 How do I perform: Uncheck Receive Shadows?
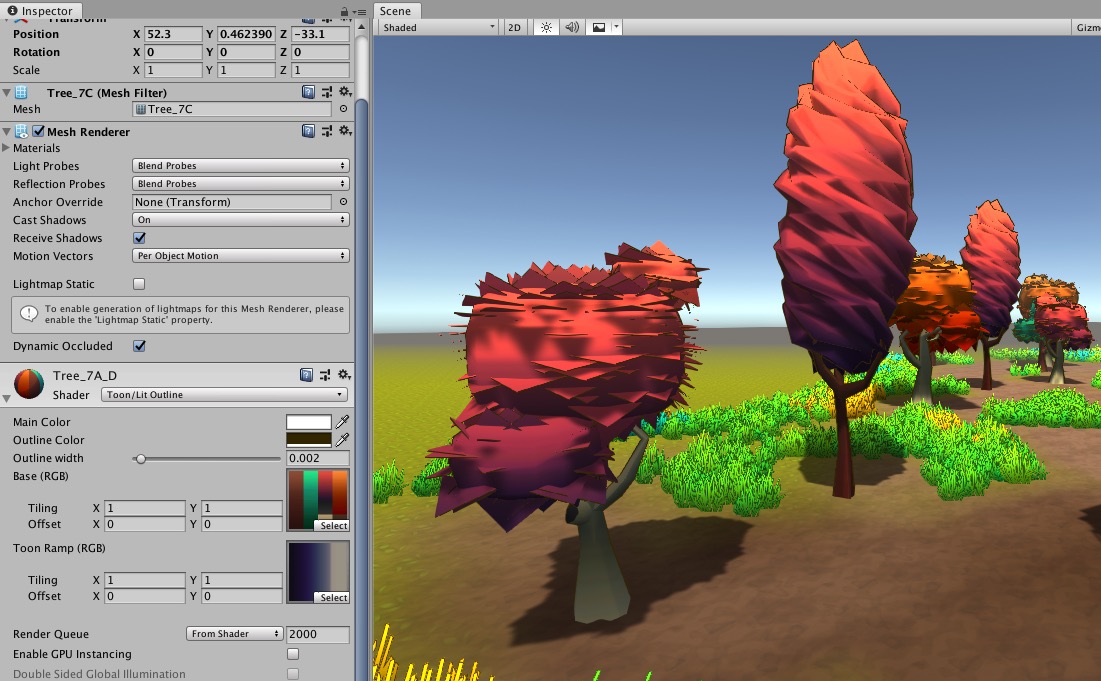(139, 238)
